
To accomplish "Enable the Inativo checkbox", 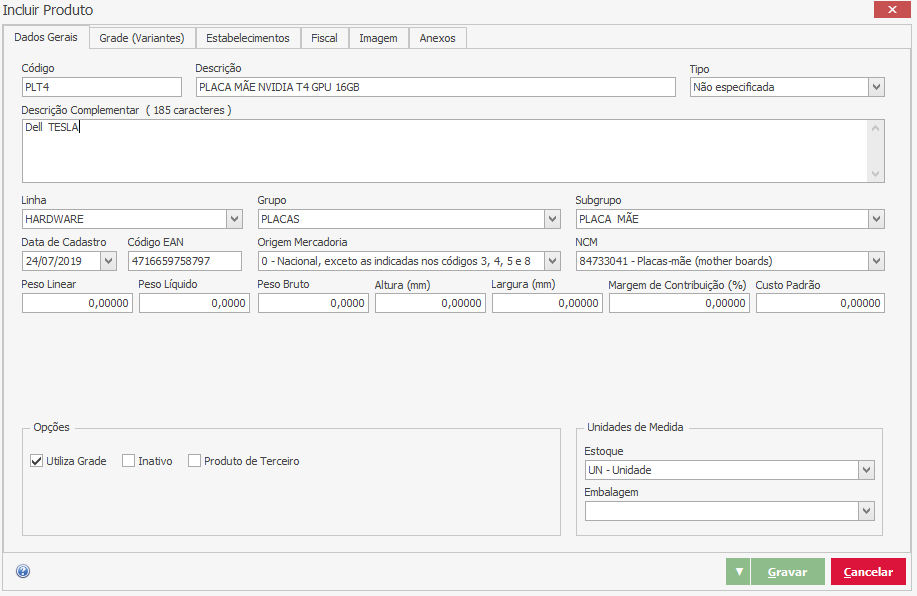I will pyautogui.click(x=129, y=461).
